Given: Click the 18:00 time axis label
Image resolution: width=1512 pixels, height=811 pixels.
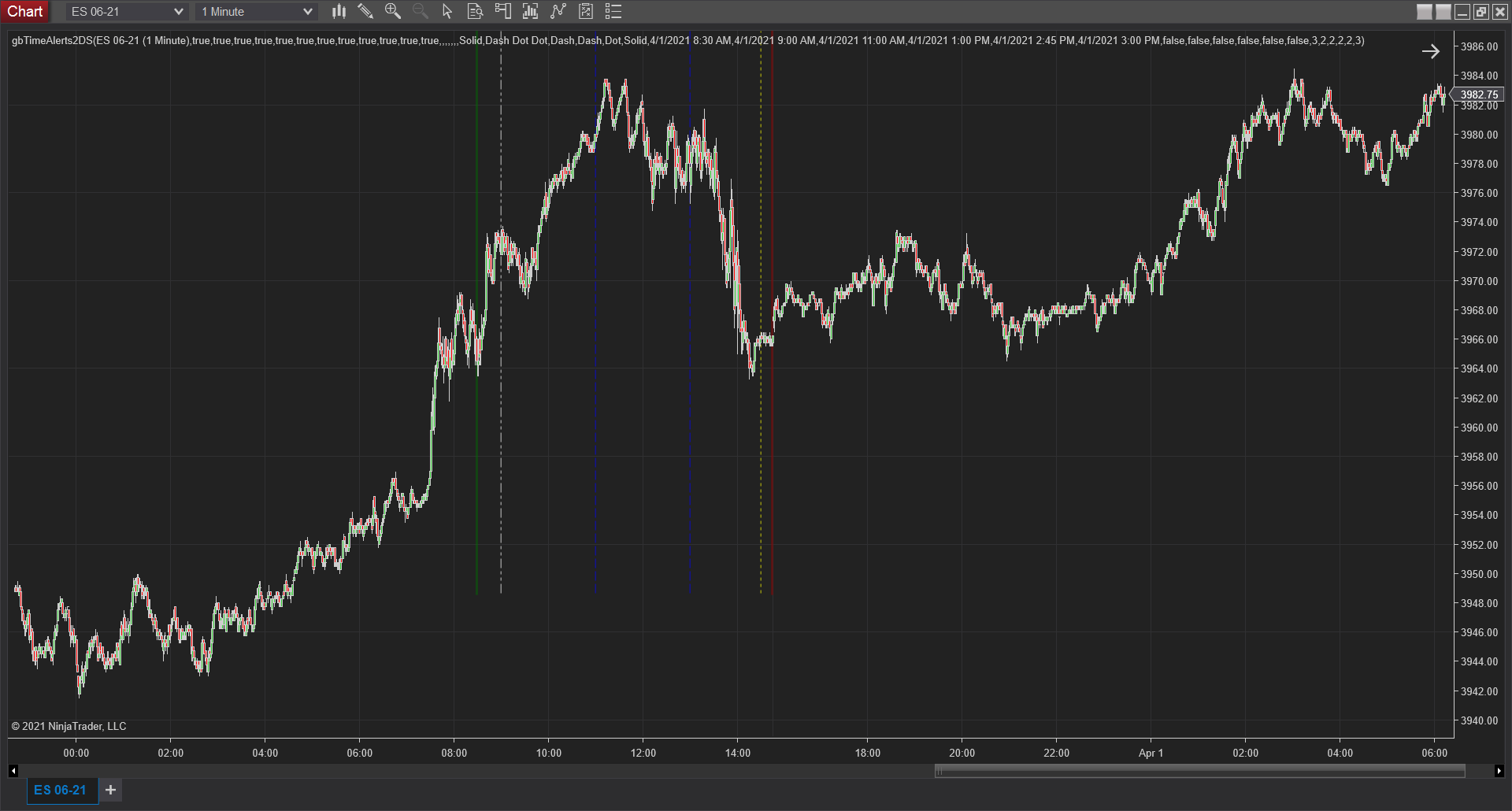Looking at the screenshot, I should click(868, 753).
